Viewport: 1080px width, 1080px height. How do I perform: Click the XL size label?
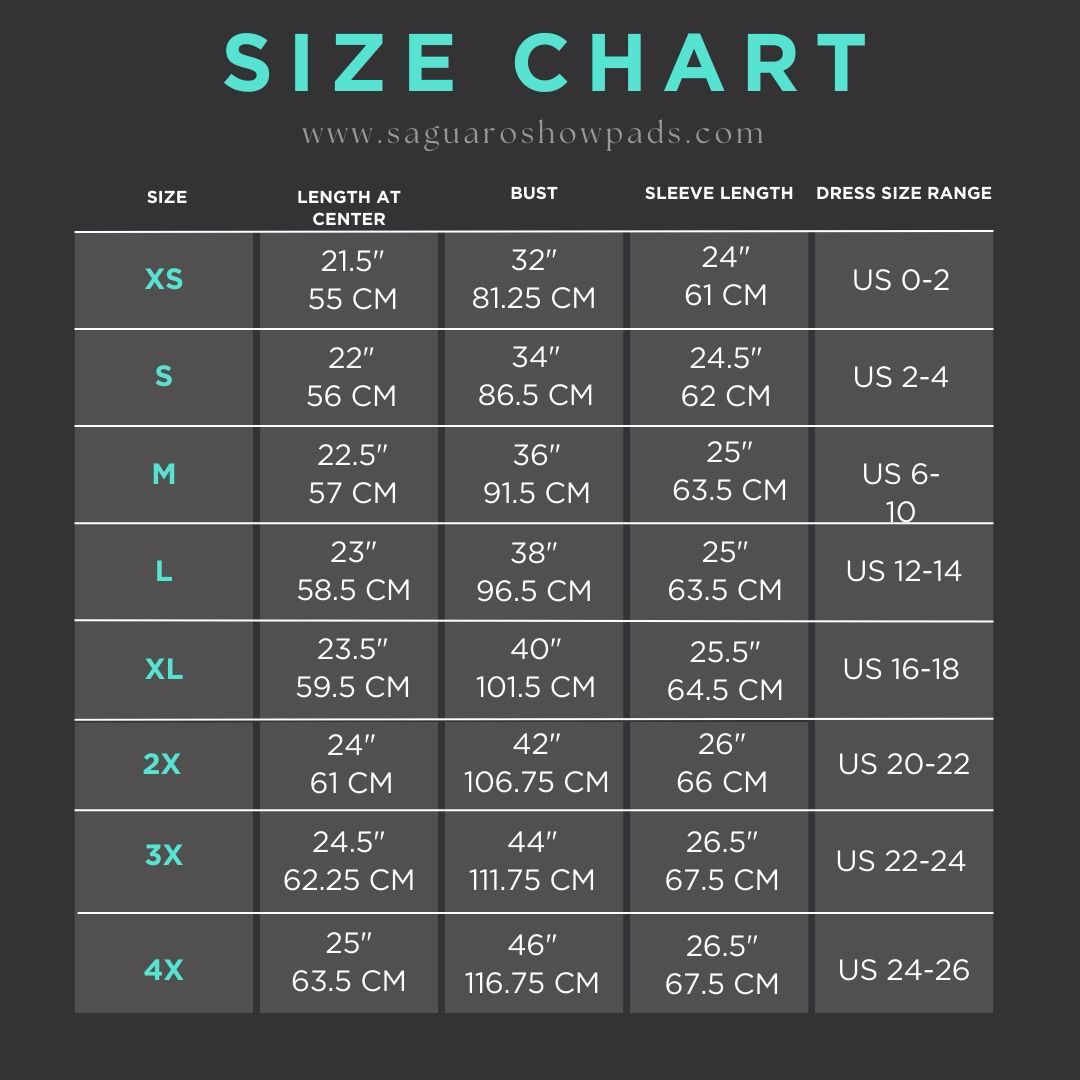(x=164, y=669)
